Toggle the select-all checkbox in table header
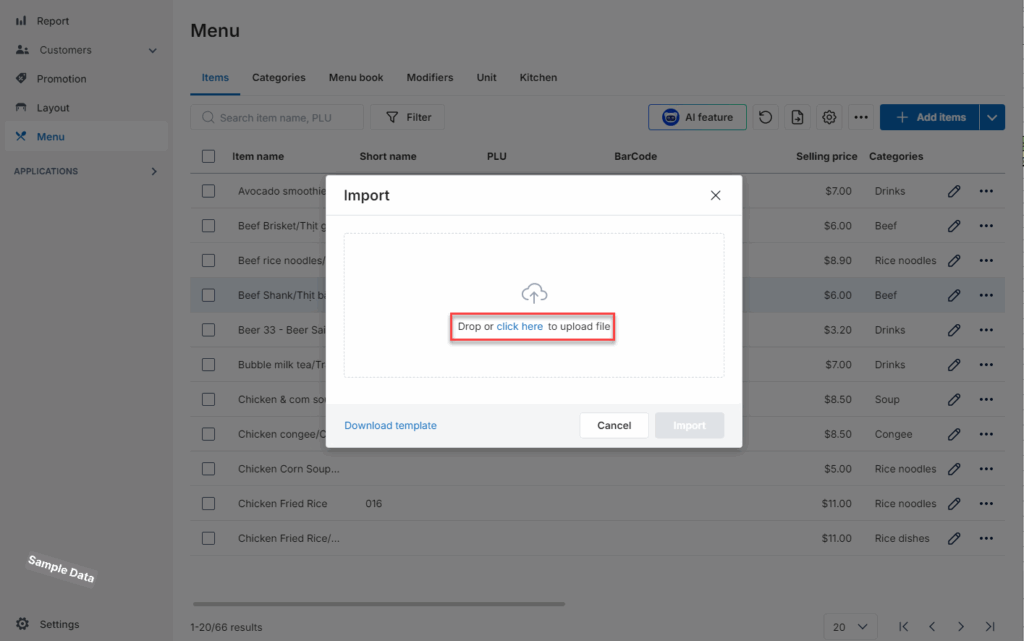This screenshot has width=1024, height=641. (x=208, y=156)
